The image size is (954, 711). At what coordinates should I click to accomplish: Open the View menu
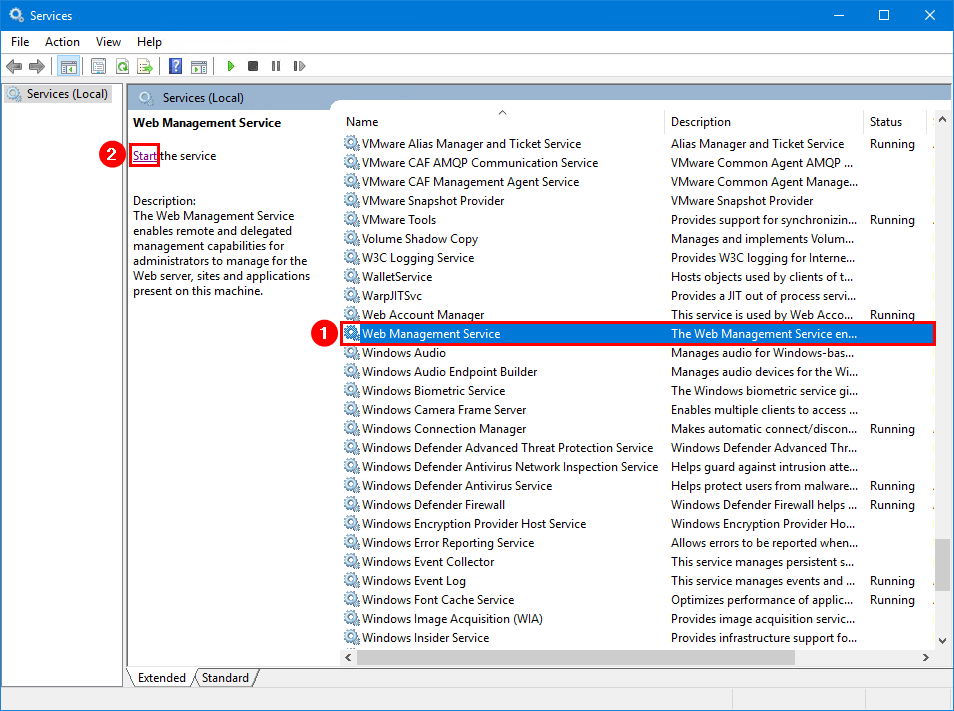108,42
